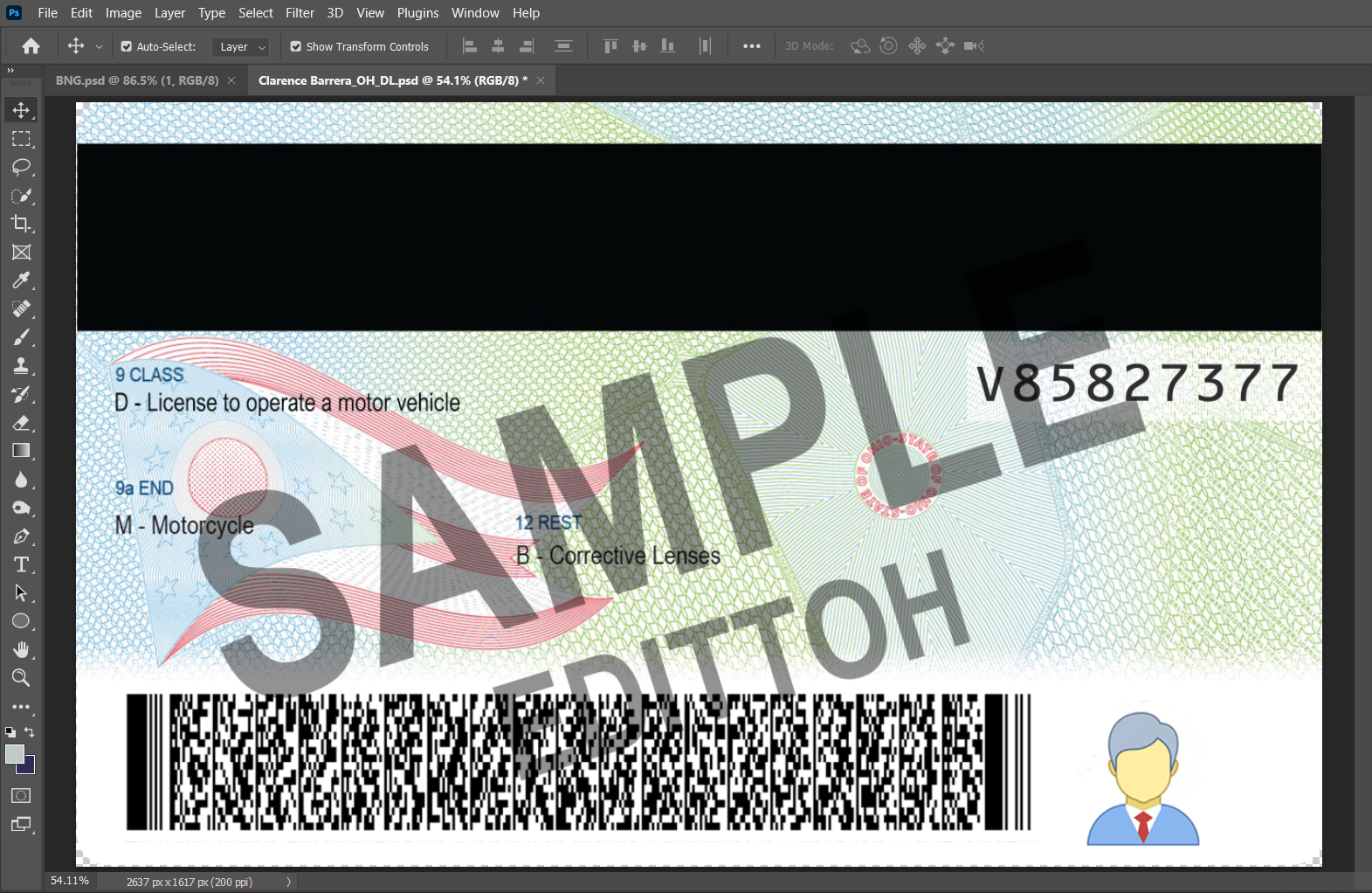Click the 54.11% zoom level field

pyautogui.click(x=70, y=881)
